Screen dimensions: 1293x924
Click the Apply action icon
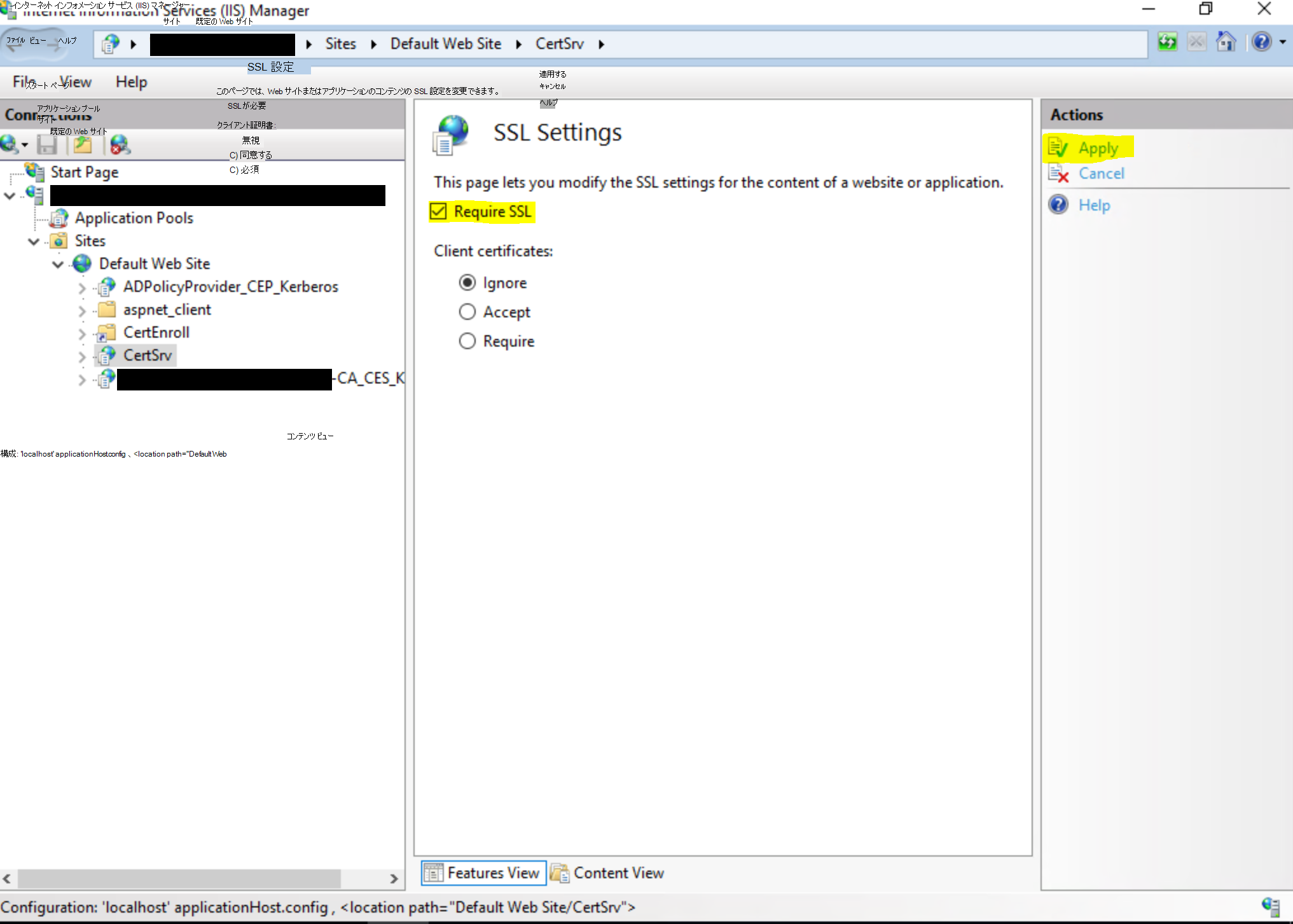(x=1058, y=148)
